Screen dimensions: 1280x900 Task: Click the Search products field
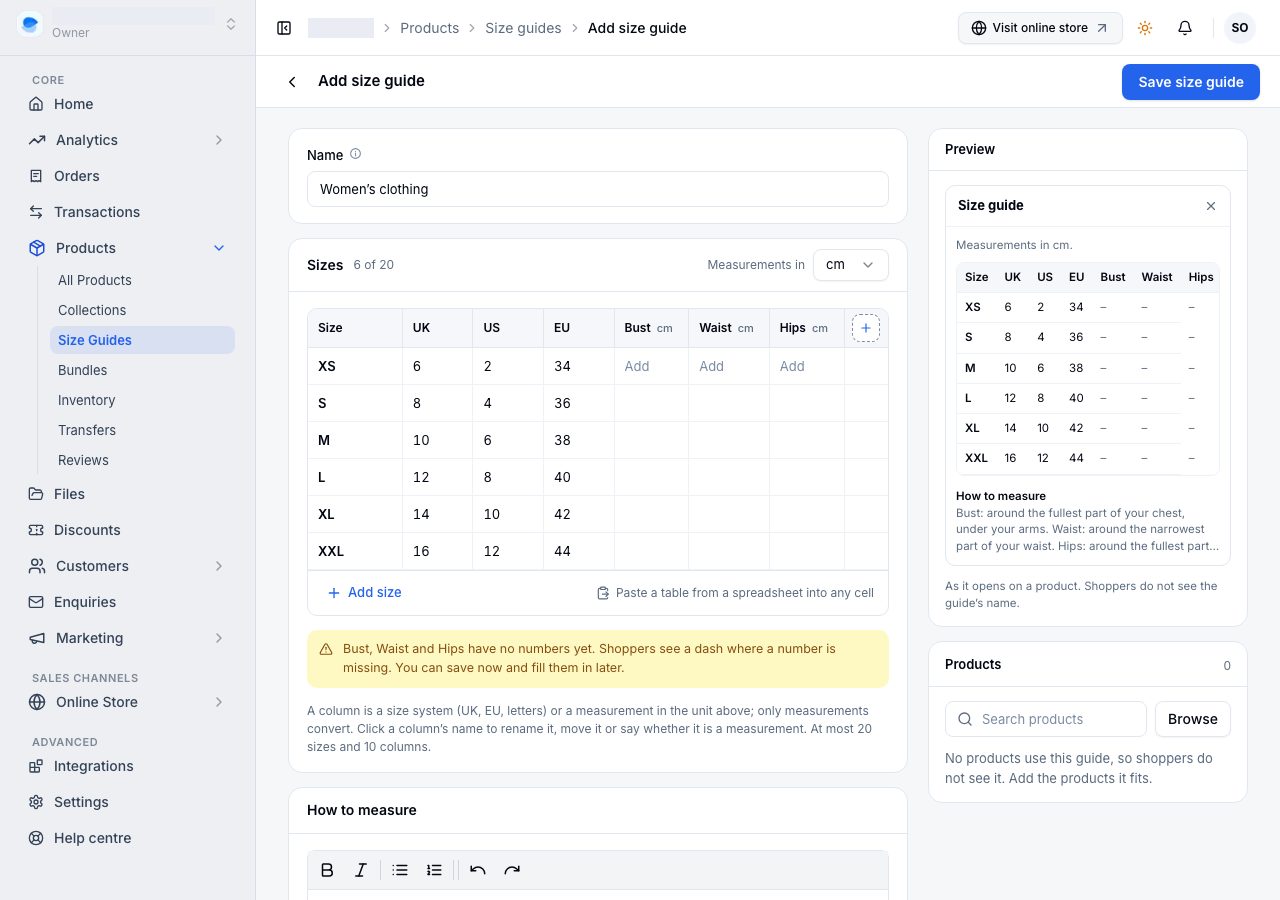pyautogui.click(x=1045, y=719)
